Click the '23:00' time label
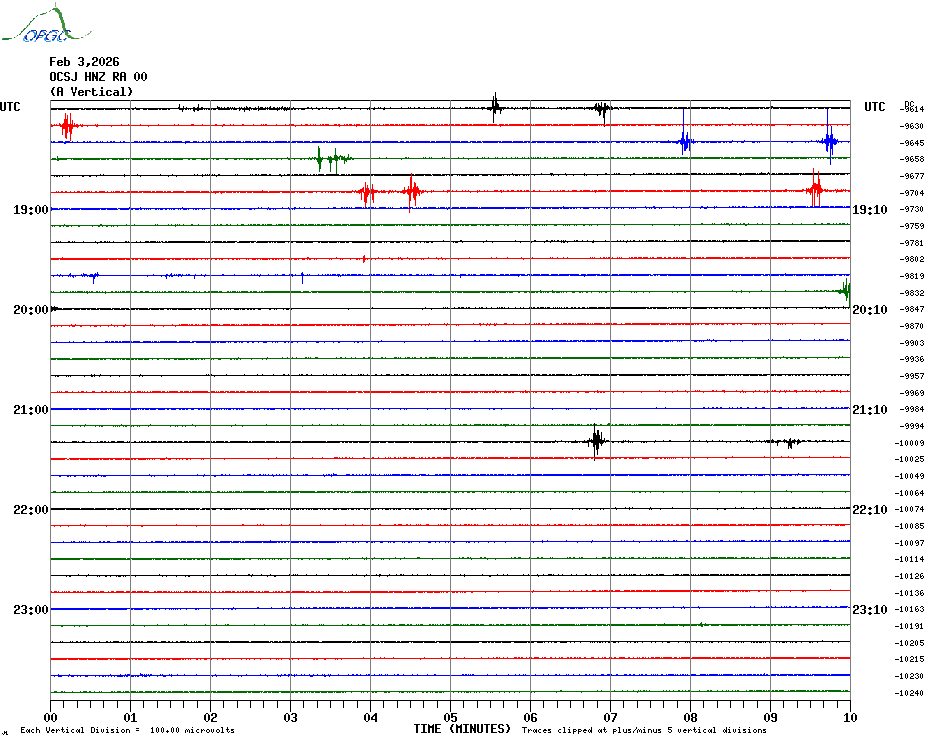Screen dimensions: 930x744 (x=31, y=609)
